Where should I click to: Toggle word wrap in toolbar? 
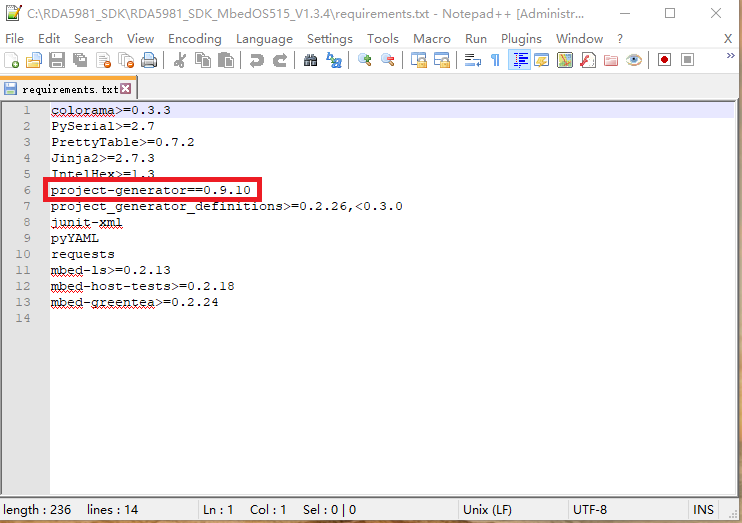(x=472, y=60)
